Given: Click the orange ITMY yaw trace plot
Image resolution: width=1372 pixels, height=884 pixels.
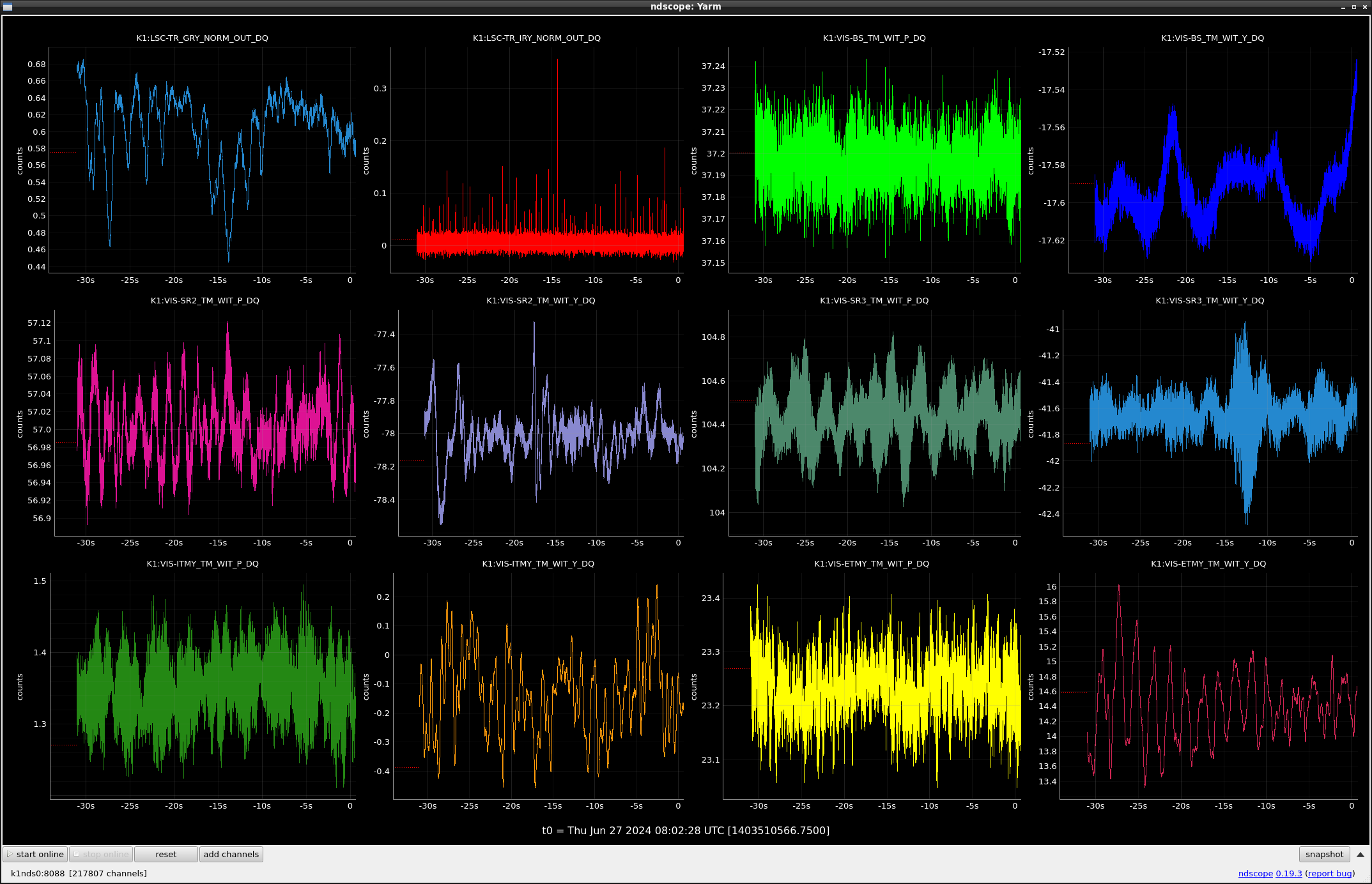Looking at the screenshot, I should coord(539,685).
